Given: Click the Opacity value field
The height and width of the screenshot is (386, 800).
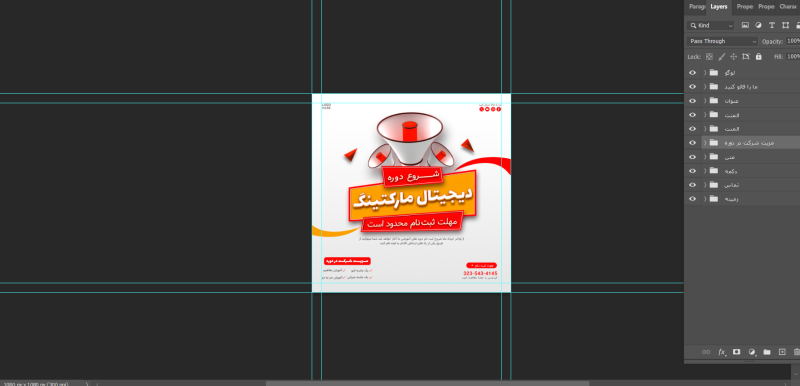Looking at the screenshot, I should point(793,41).
